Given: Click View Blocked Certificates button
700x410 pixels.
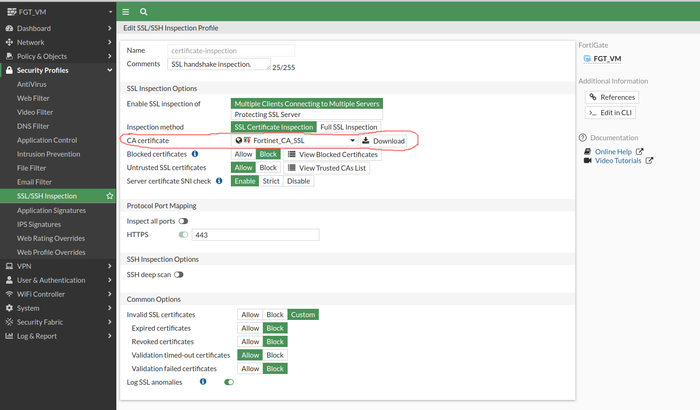Looking at the screenshot, I should click(x=332, y=154).
